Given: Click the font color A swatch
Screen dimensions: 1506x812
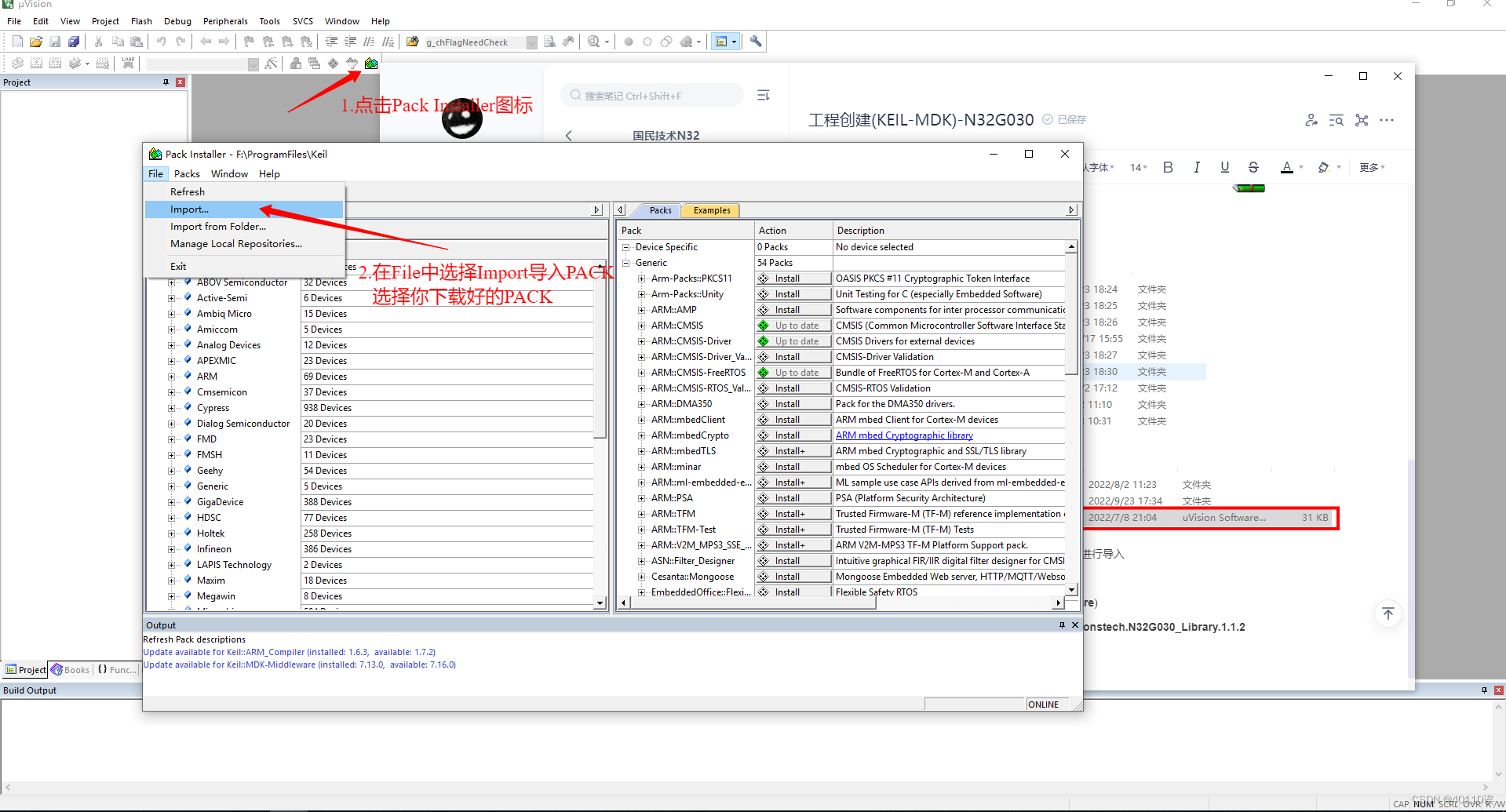Looking at the screenshot, I should (x=1286, y=167).
